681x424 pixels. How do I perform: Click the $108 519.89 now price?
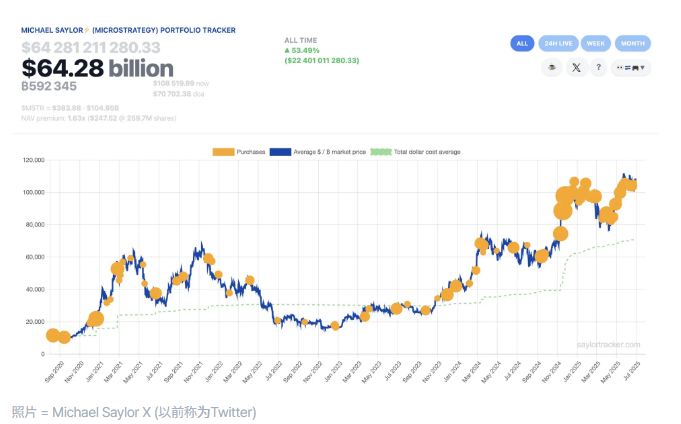(181, 83)
